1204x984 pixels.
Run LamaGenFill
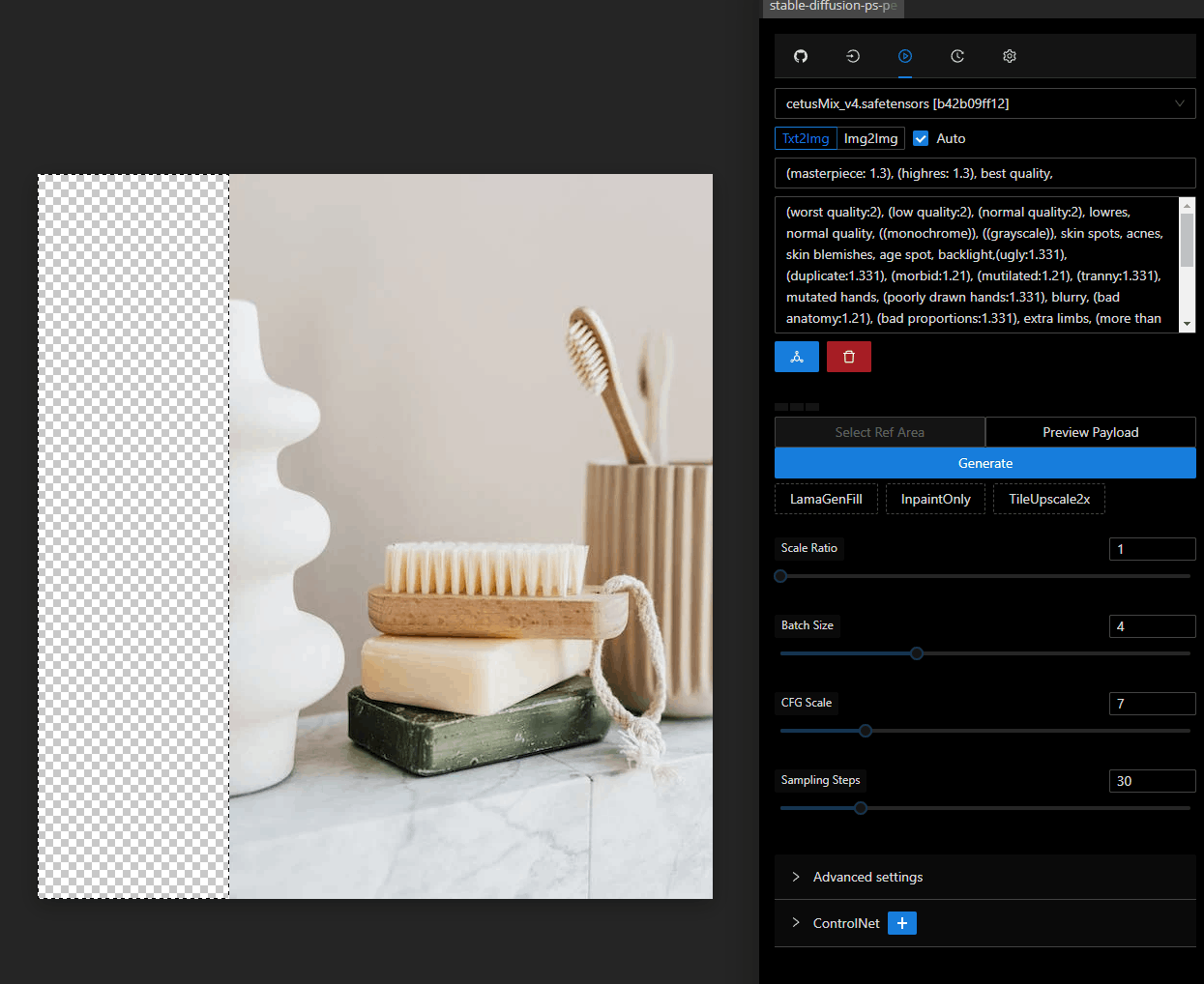tap(826, 498)
